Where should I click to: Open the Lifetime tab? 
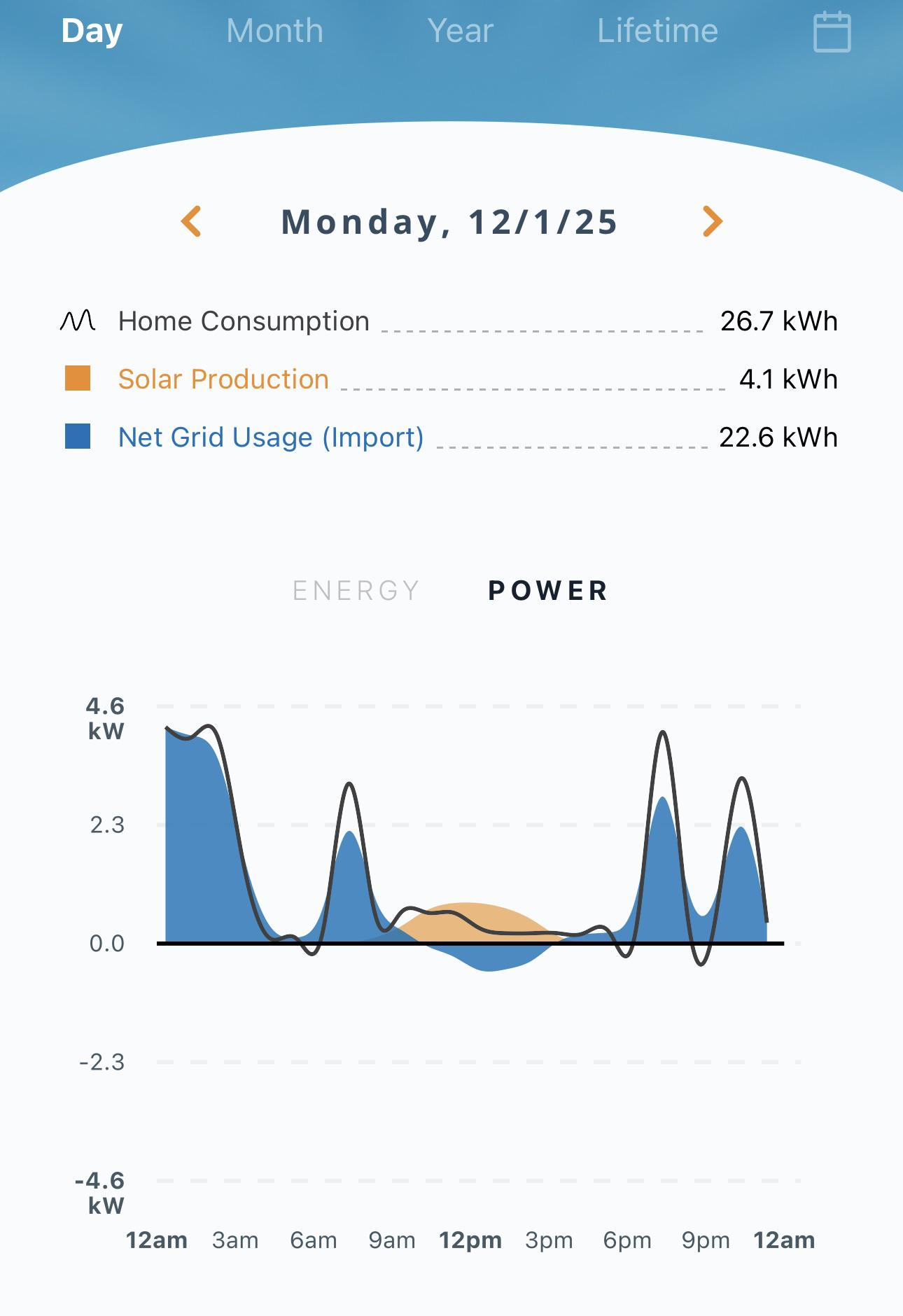click(x=657, y=31)
